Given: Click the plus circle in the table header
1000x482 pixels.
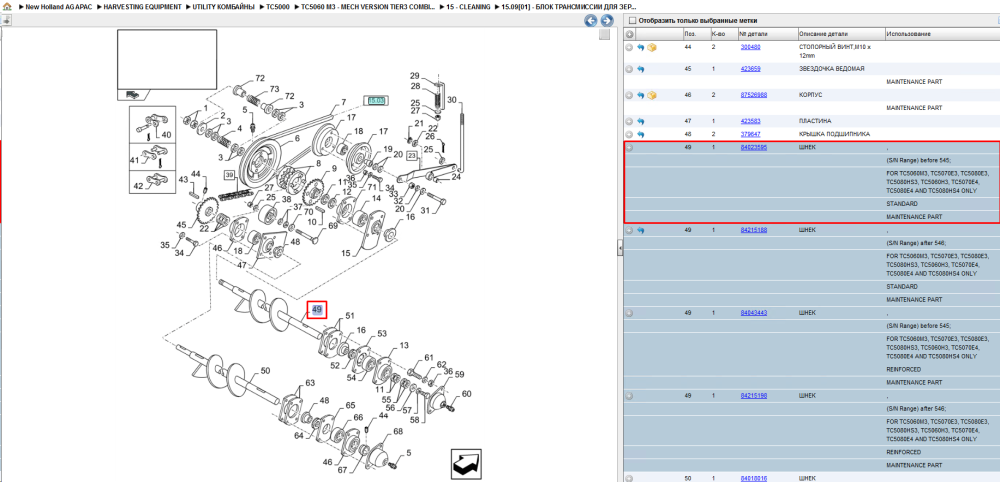Looking at the screenshot, I should tap(629, 34).
